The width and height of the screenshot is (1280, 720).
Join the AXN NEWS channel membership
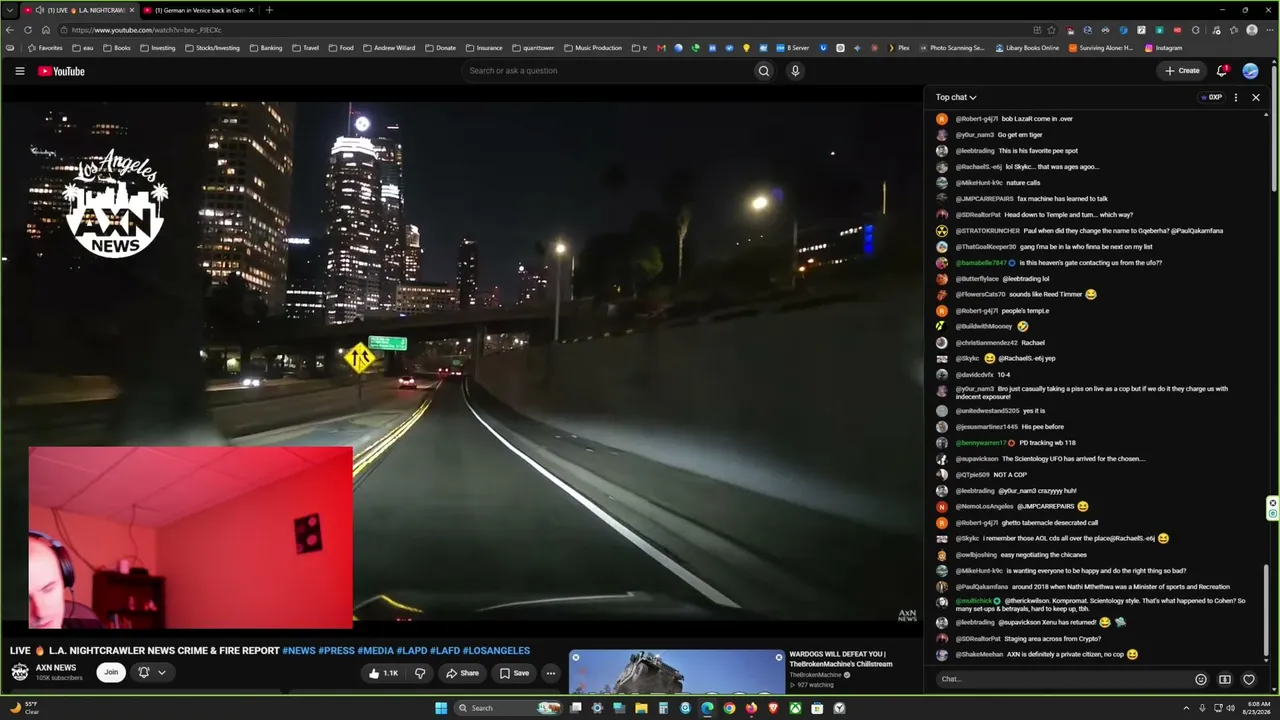111,672
